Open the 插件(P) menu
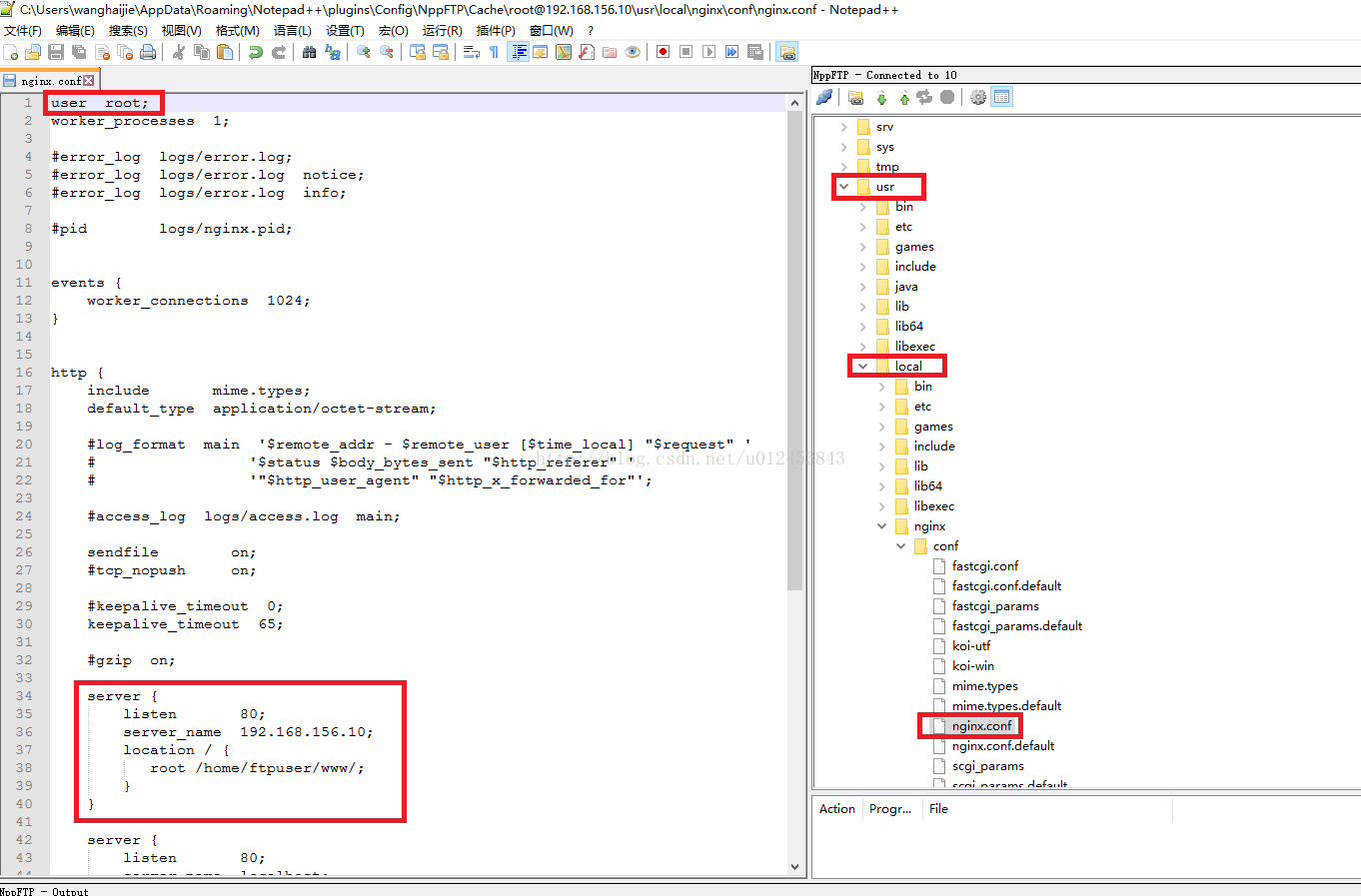Image resolution: width=1361 pixels, height=896 pixels. tap(496, 31)
